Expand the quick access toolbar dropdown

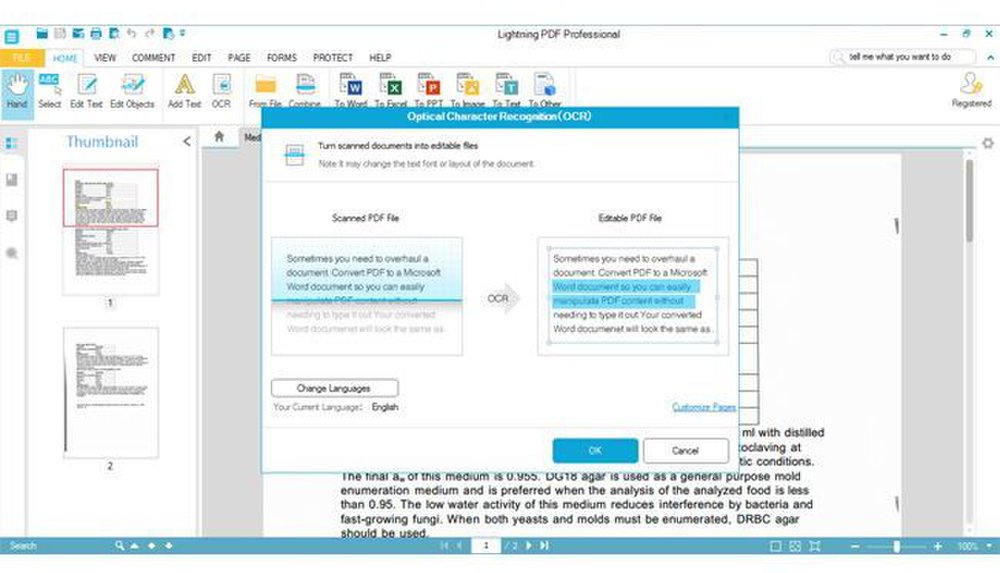(182, 33)
